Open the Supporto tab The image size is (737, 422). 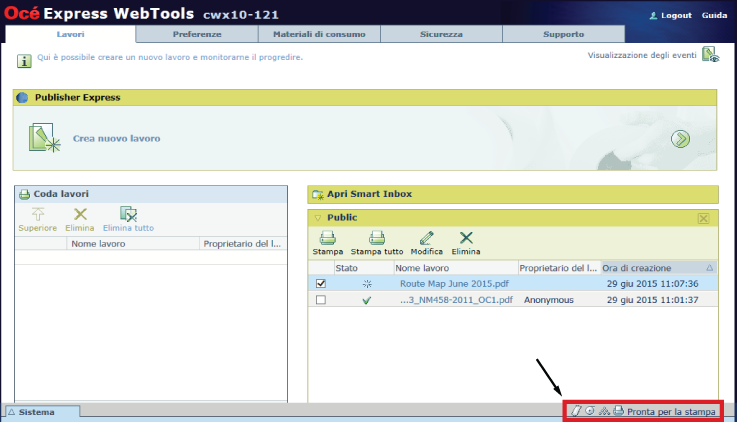point(564,34)
